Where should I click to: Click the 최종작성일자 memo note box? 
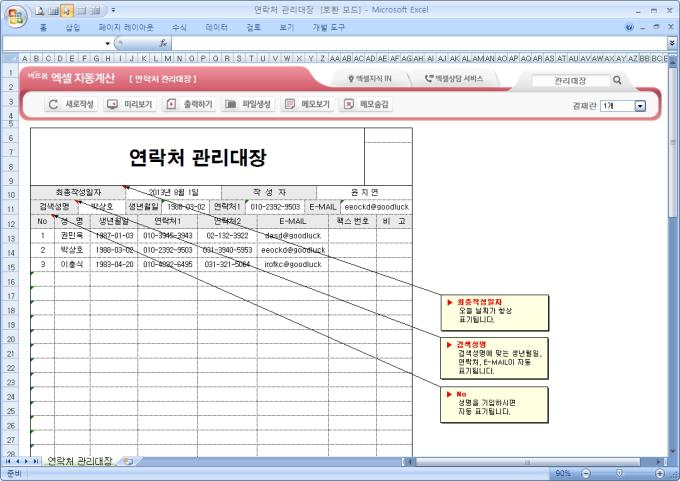pos(494,312)
